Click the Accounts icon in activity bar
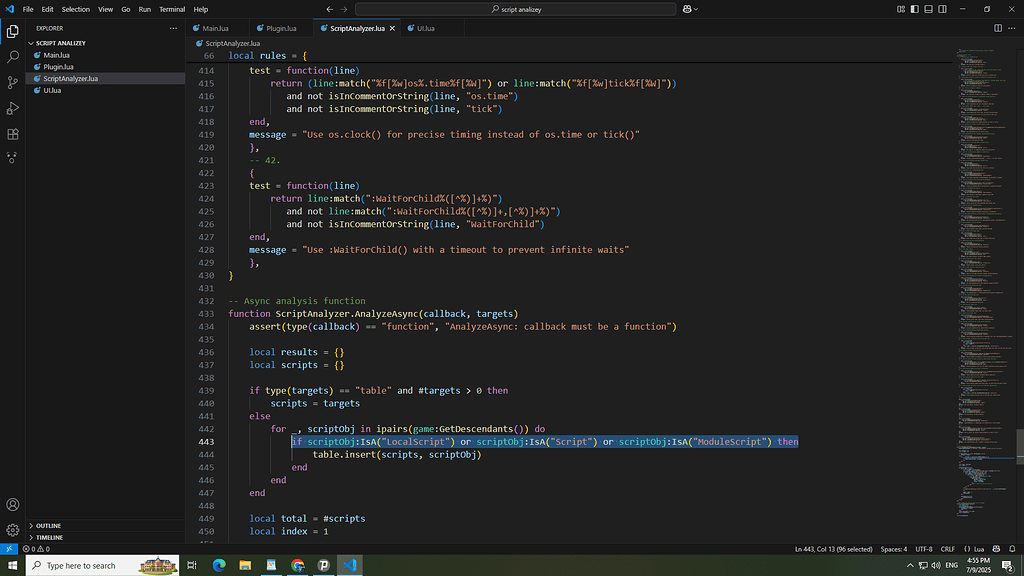The height and width of the screenshot is (576, 1024). (x=13, y=505)
